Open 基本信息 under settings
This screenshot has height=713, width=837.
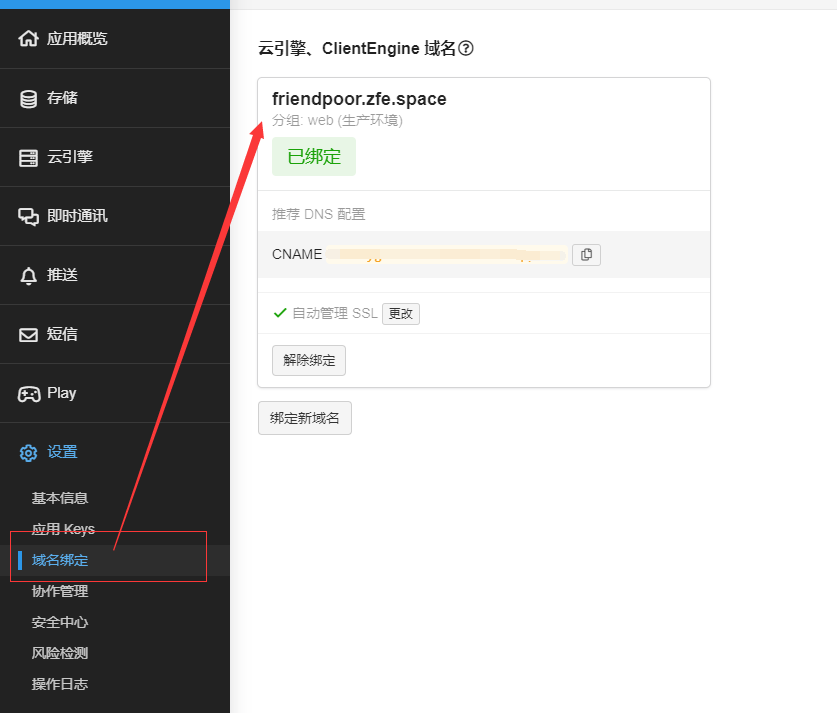[x=59, y=498]
